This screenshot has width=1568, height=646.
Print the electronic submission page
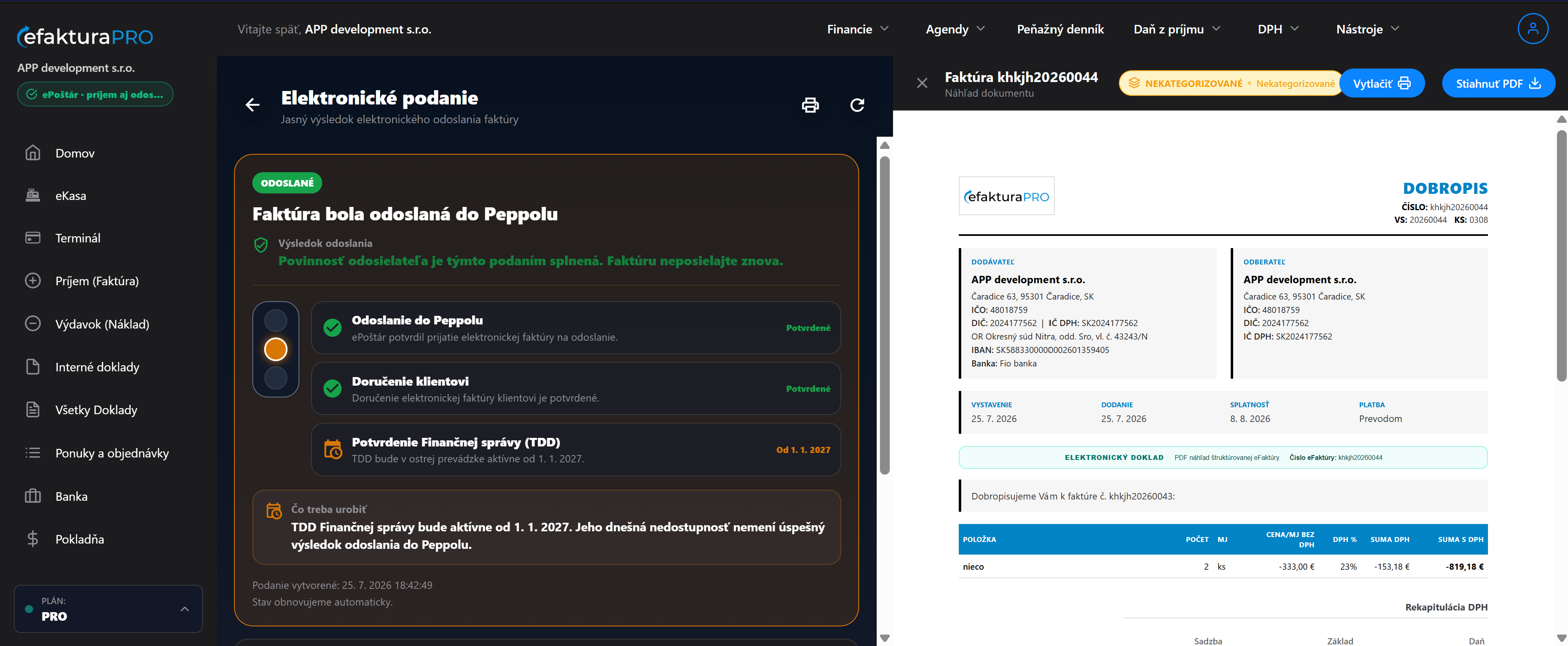pos(810,105)
